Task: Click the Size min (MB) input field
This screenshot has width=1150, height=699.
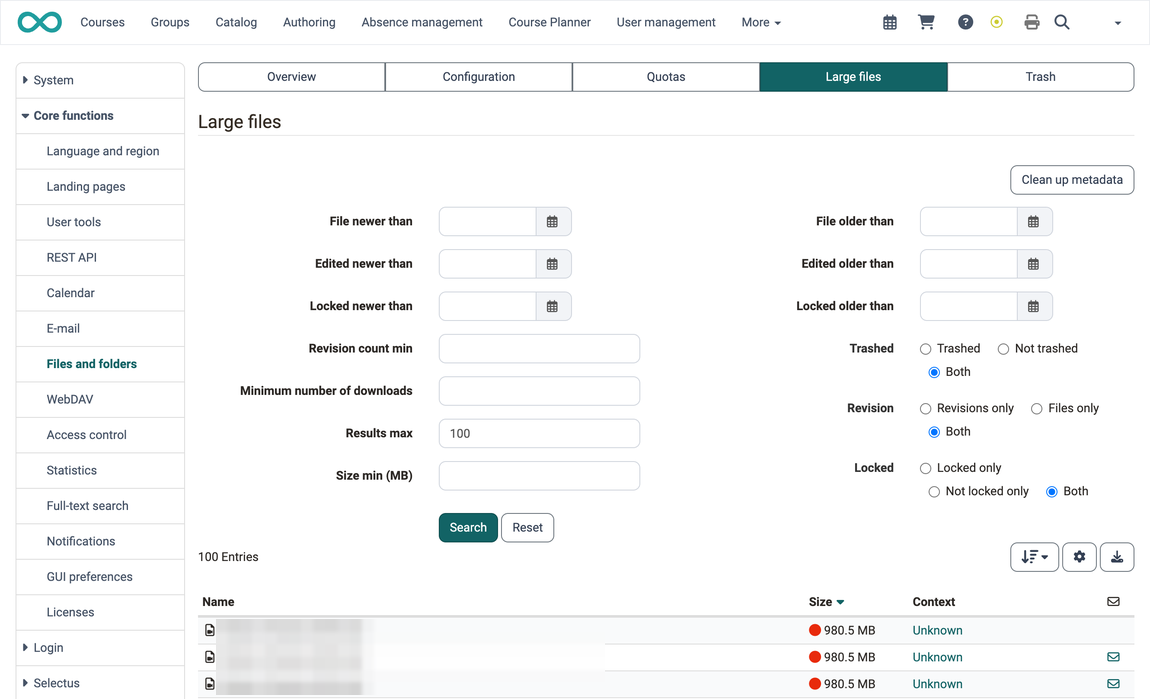Action: tap(539, 476)
